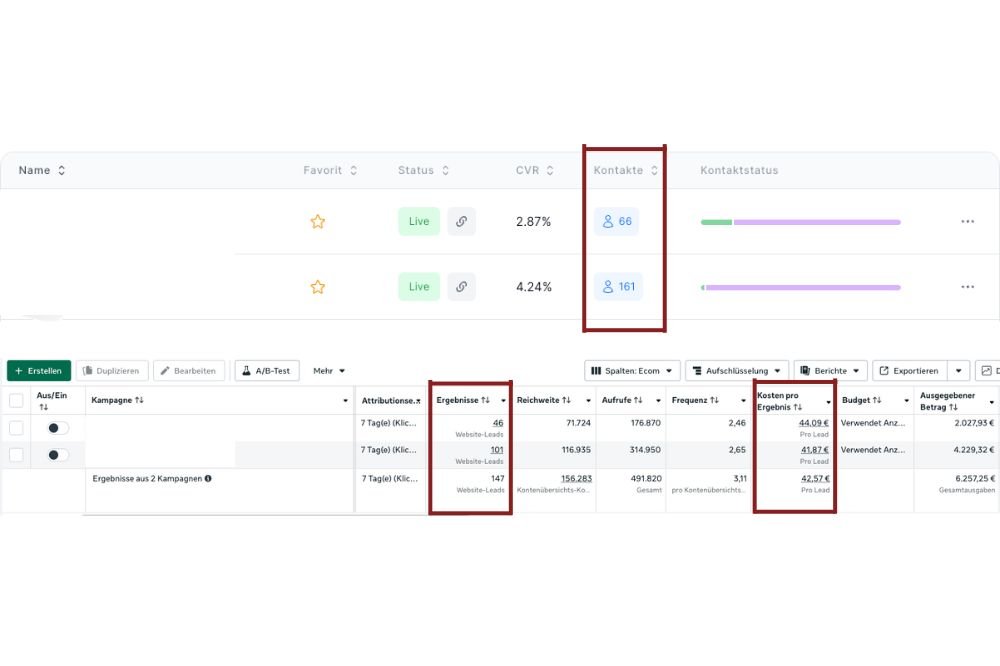Copy link icon in the 4.24% CVR row

point(461,287)
